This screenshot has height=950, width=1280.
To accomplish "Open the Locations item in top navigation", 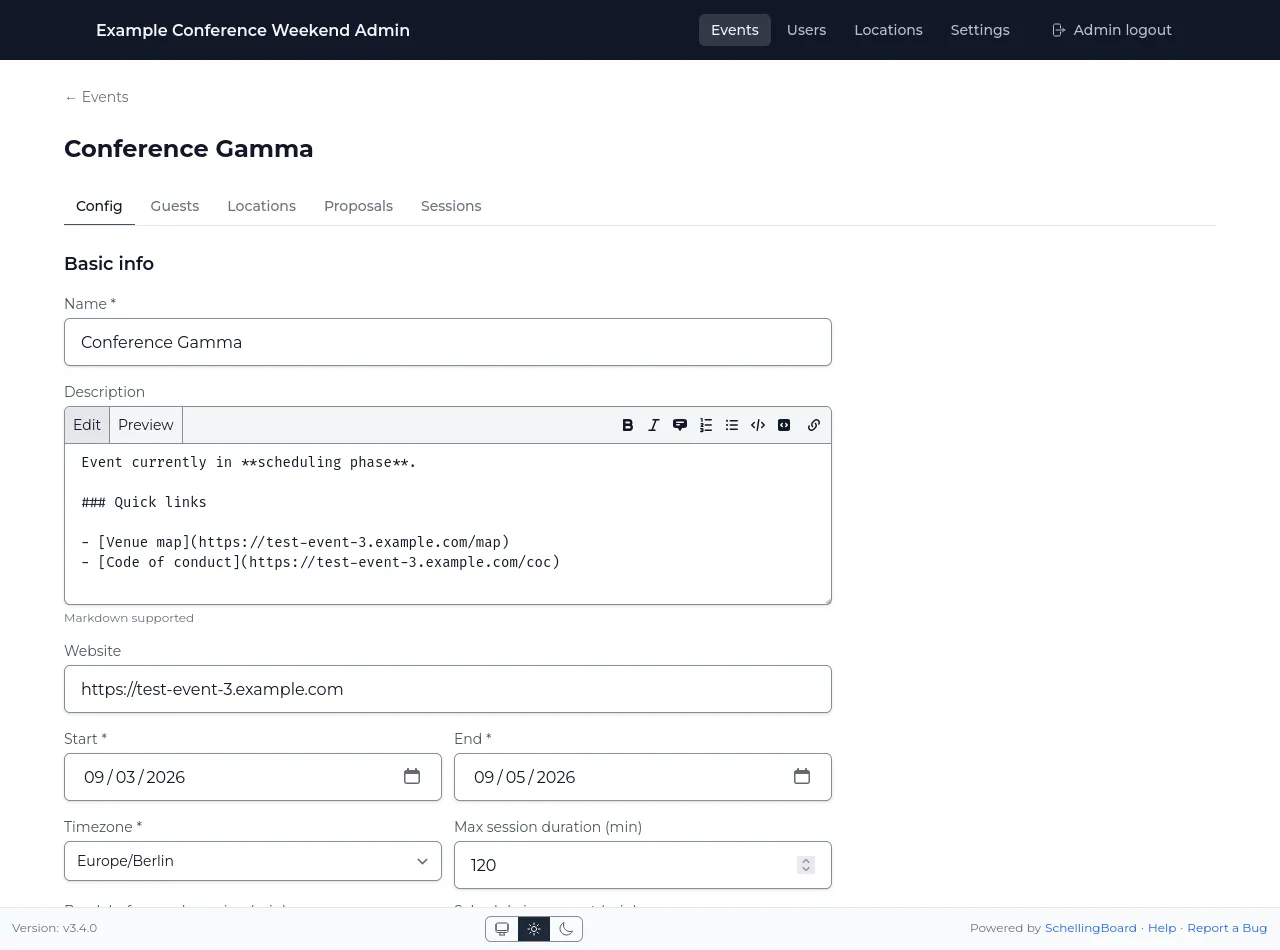I will (888, 30).
